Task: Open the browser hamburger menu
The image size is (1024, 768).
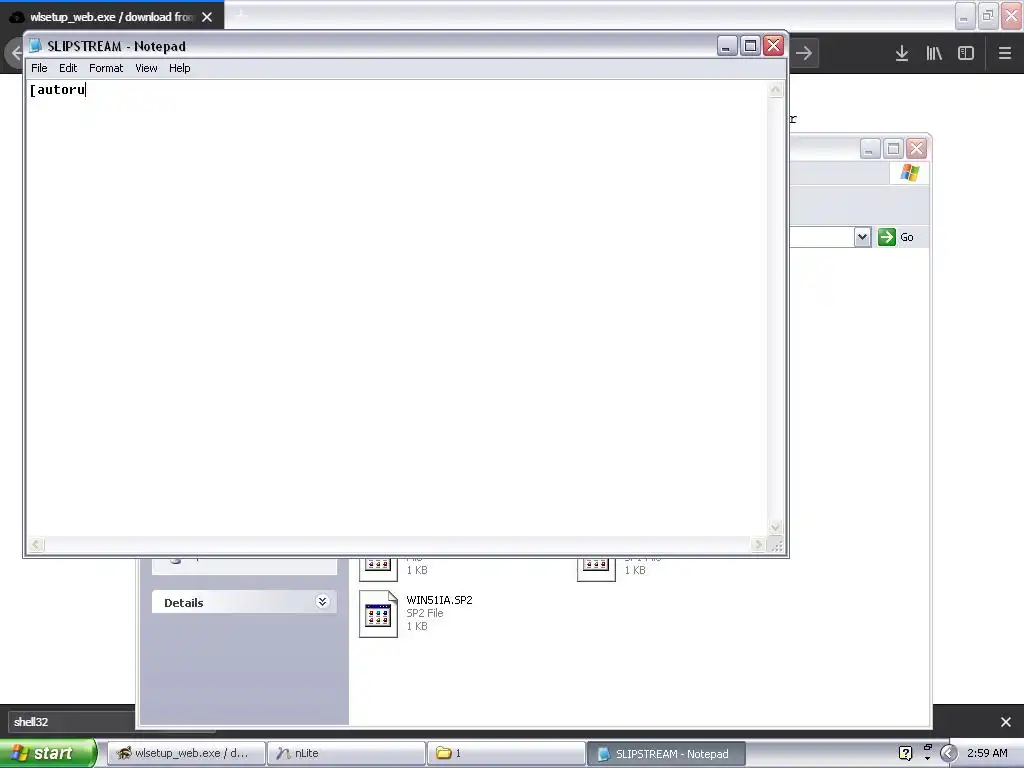Action: 1005,53
